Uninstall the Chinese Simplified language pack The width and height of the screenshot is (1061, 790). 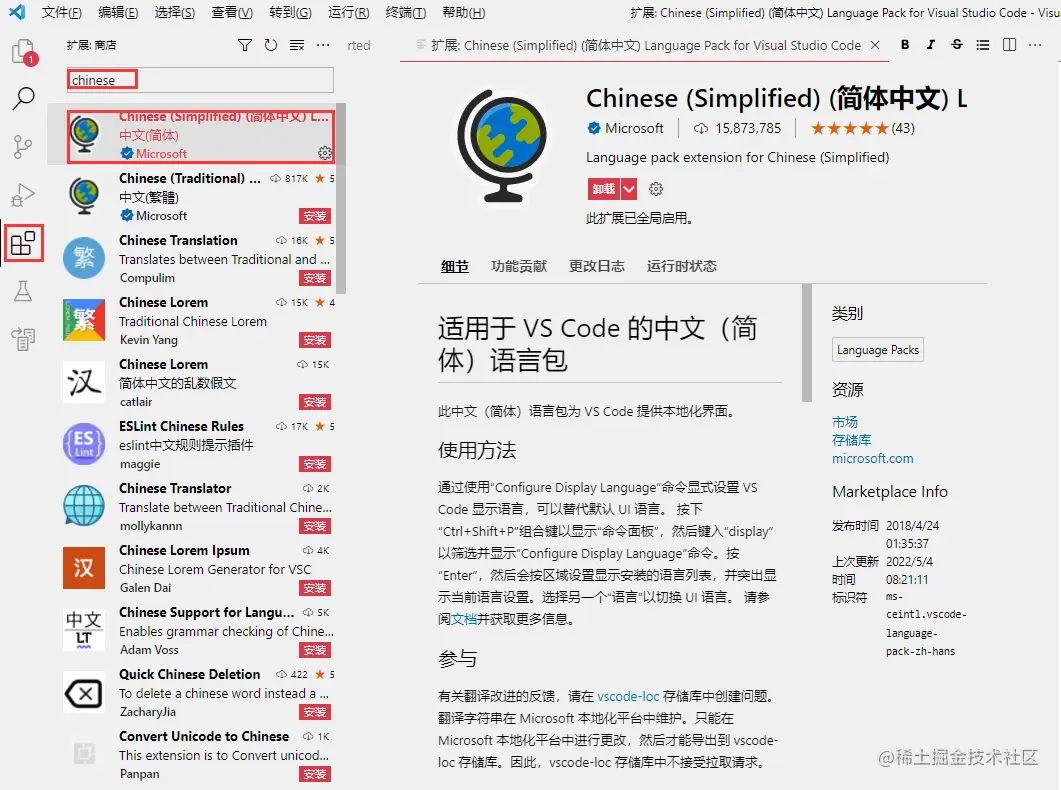pyautogui.click(x=604, y=189)
